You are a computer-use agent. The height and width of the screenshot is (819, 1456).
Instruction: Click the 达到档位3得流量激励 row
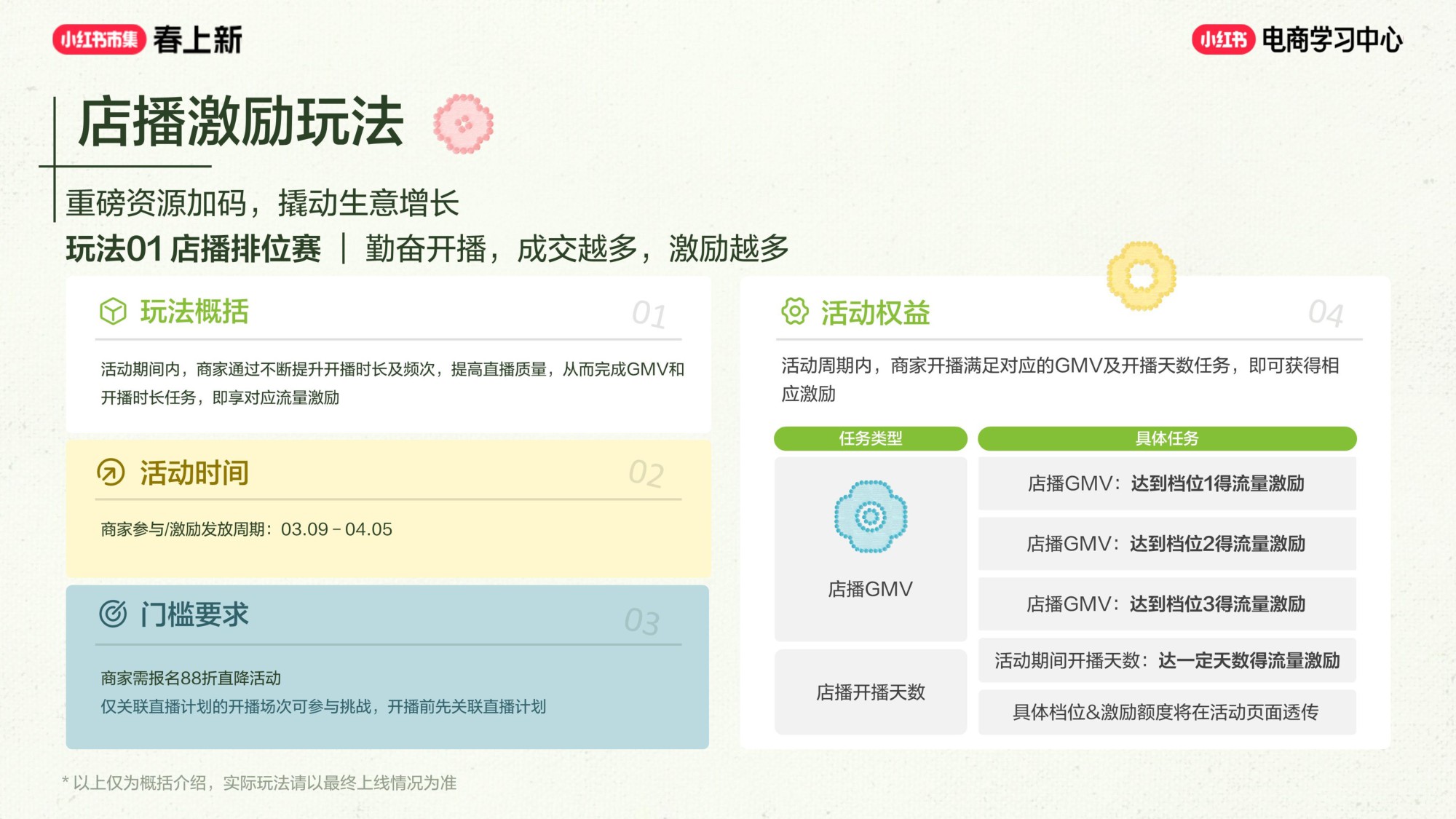[1167, 604]
